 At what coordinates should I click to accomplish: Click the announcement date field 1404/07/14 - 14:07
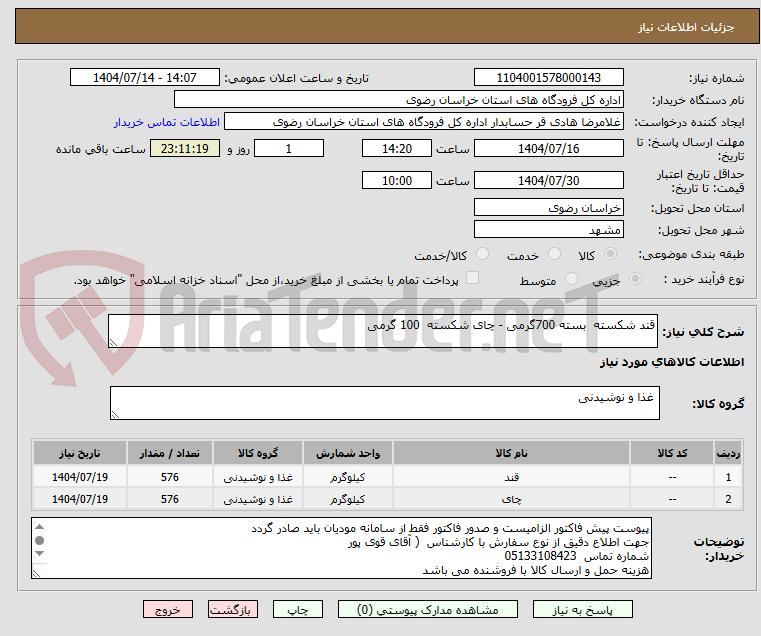point(145,78)
